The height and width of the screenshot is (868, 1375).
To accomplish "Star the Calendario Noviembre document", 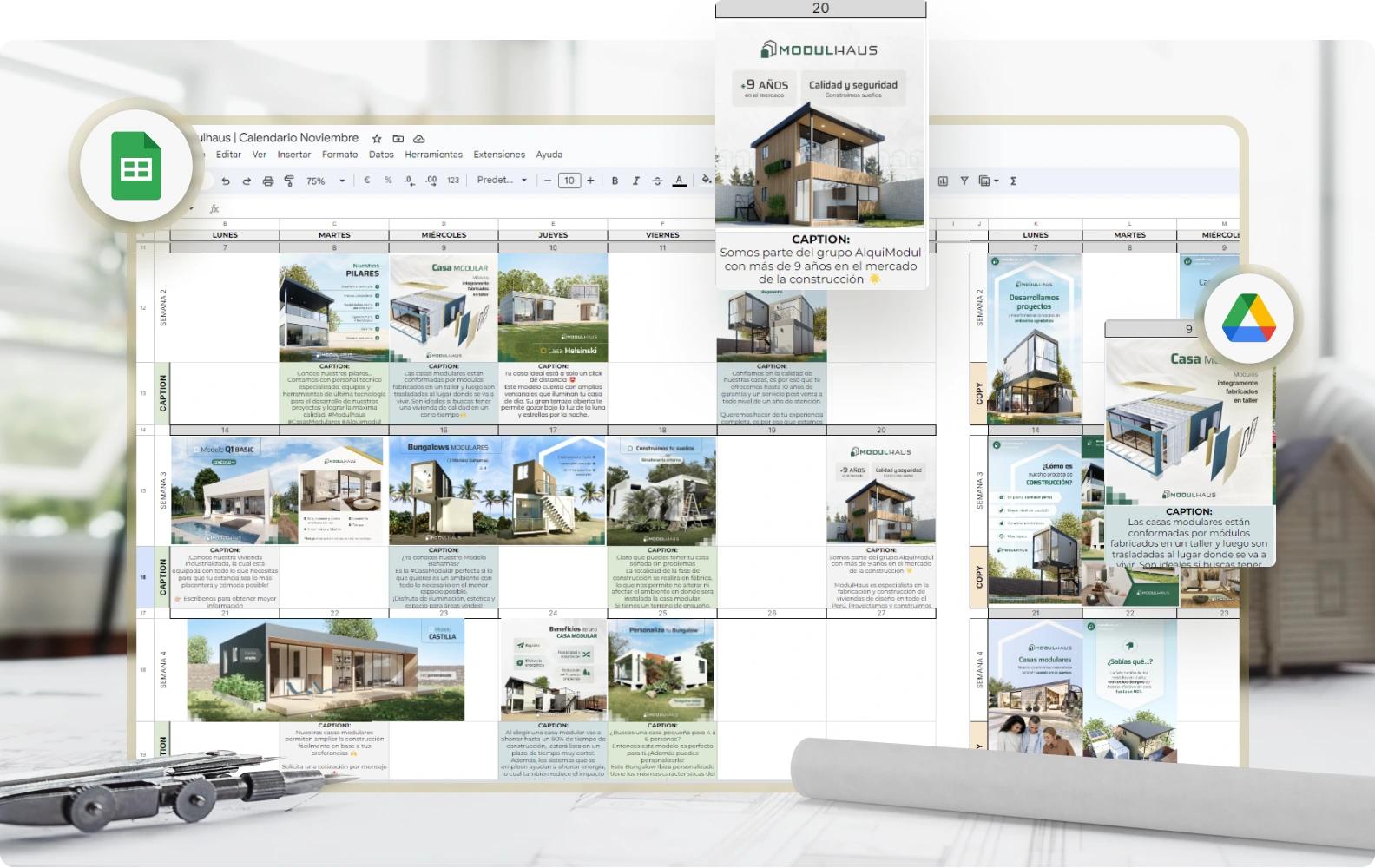I will [377, 139].
